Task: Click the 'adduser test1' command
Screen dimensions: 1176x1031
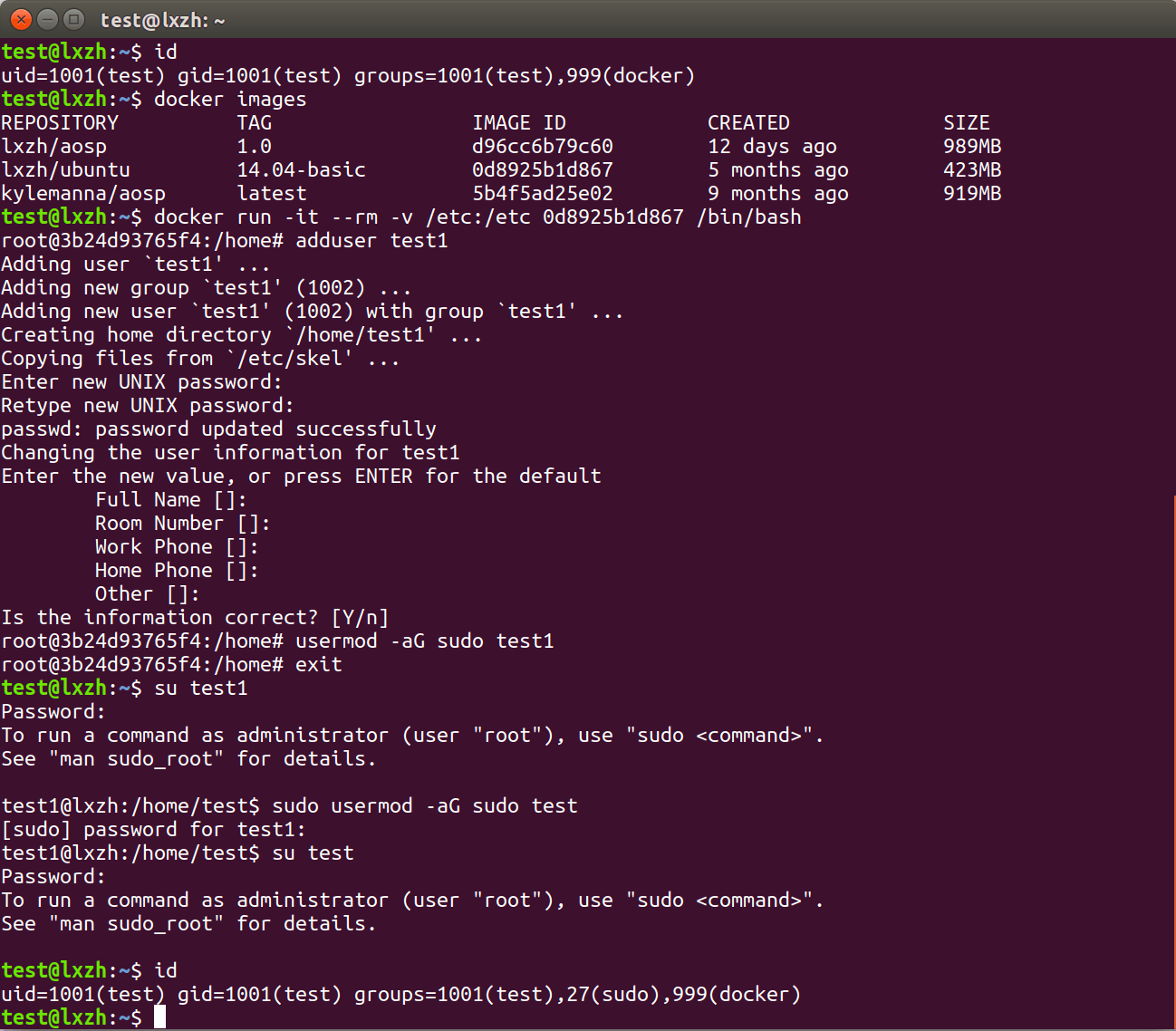Action: 371,240
